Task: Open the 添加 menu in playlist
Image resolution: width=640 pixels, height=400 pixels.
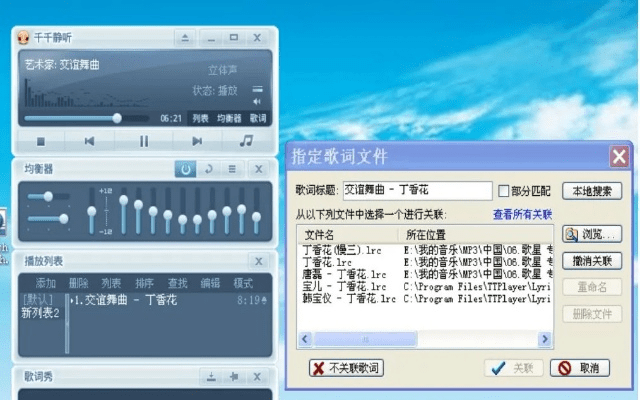Action: click(x=46, y=283)
